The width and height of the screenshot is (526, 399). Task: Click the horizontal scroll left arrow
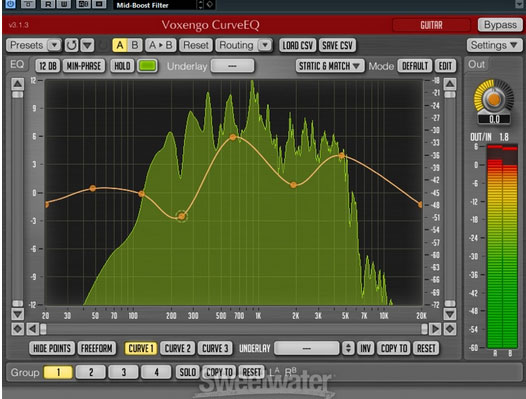(x=32, y=329)
